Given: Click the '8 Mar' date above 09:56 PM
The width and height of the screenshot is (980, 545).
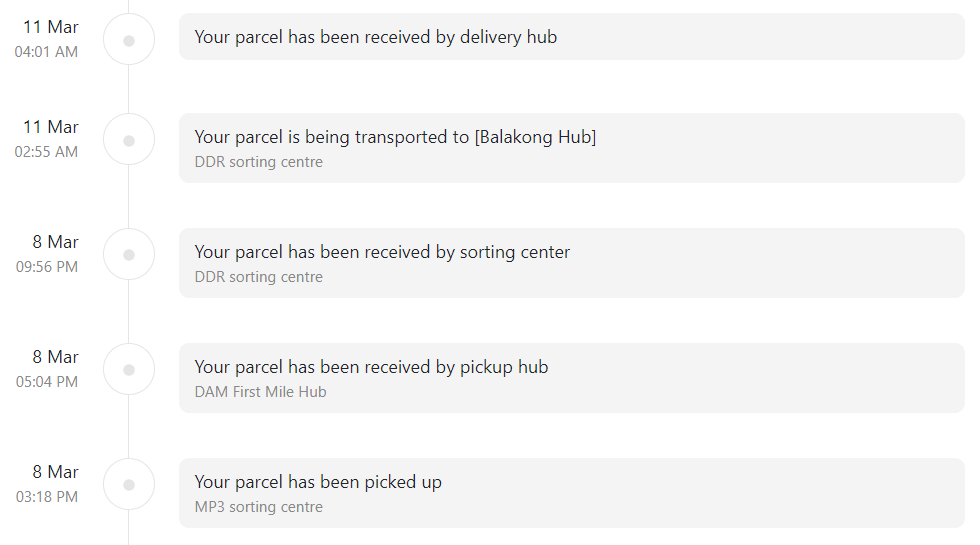Looking at the screenshot, I should 56,242.
